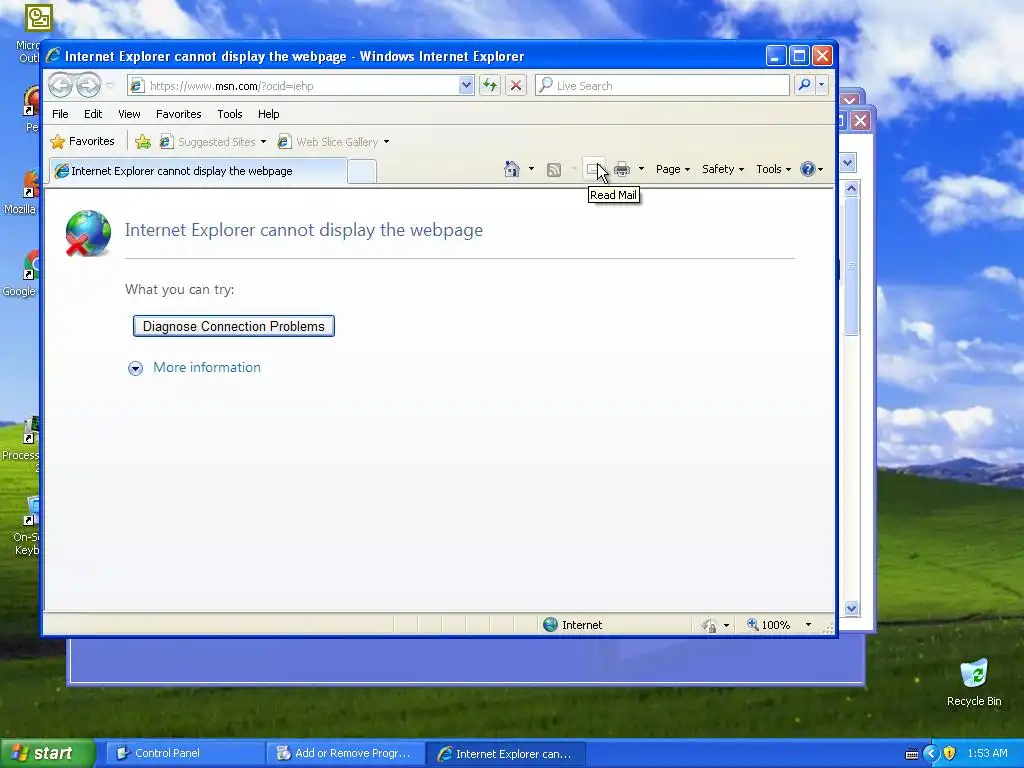Open the Favorites menu in menu bar
Screen dimensions: 1024x768
(178, 114)
